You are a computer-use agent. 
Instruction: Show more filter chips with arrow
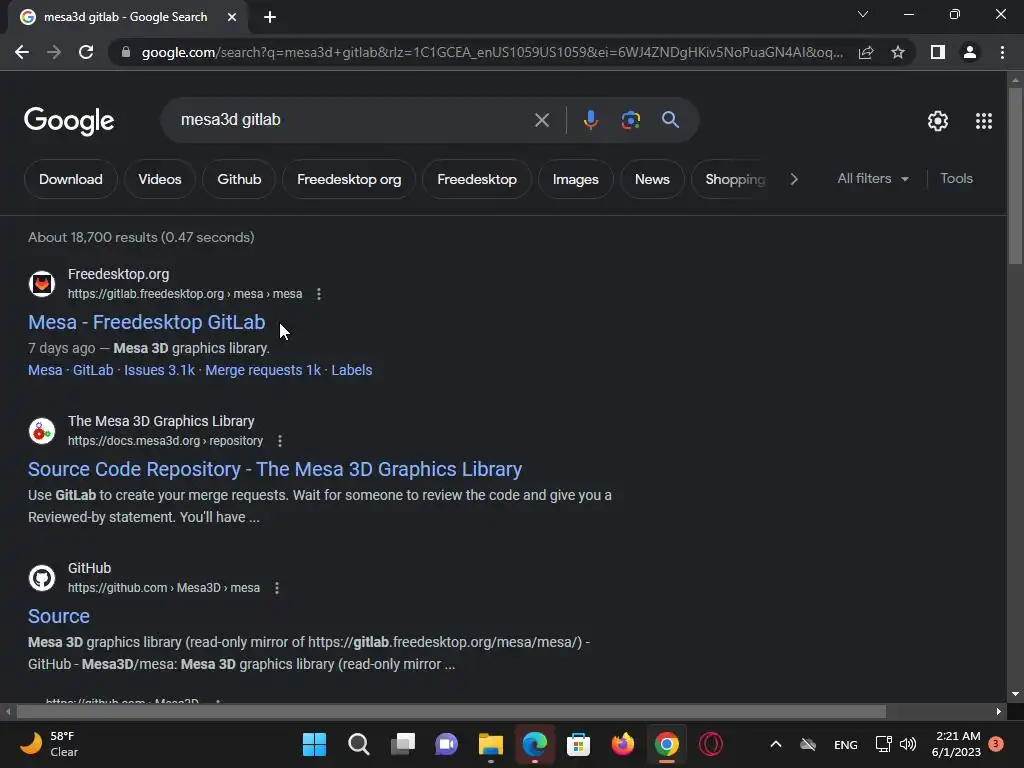794,179
